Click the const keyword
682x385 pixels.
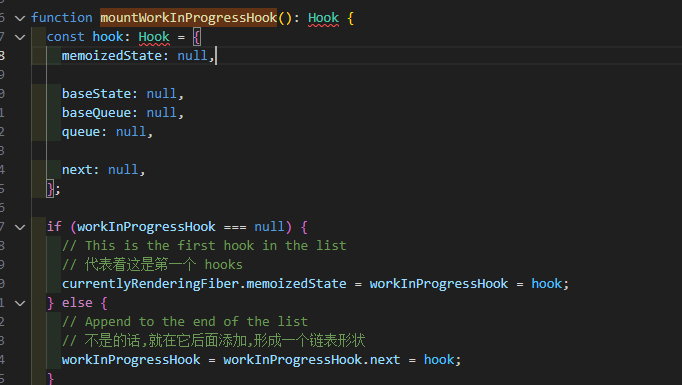coord(65,37)
